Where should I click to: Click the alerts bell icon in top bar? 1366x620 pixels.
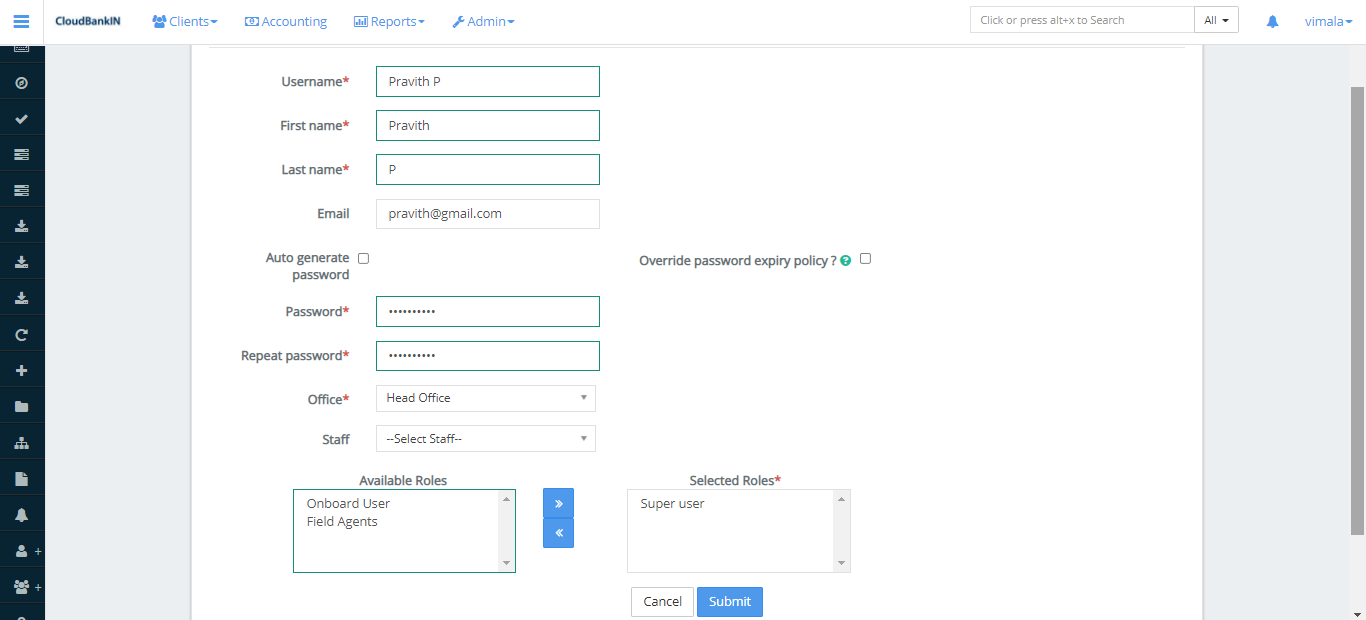click(1272, 20)
